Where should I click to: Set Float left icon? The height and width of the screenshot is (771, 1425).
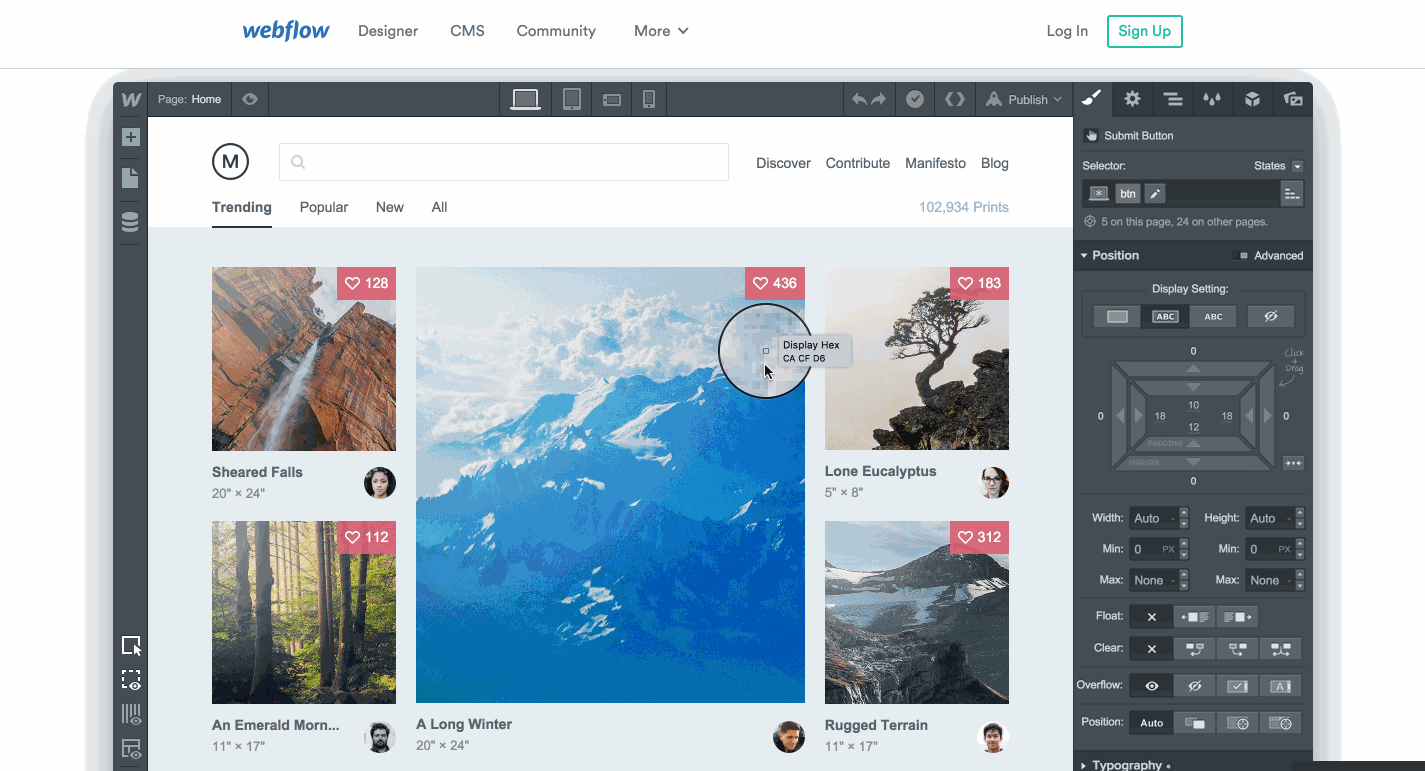pos(1195,617)
